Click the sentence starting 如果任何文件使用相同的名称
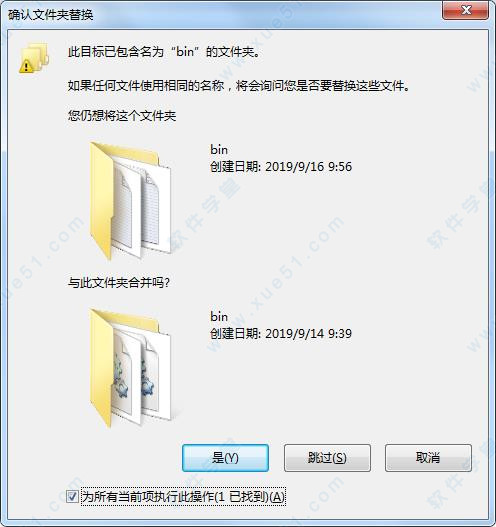The height and width of the screenshot is (527, 496). click(239, 86)
